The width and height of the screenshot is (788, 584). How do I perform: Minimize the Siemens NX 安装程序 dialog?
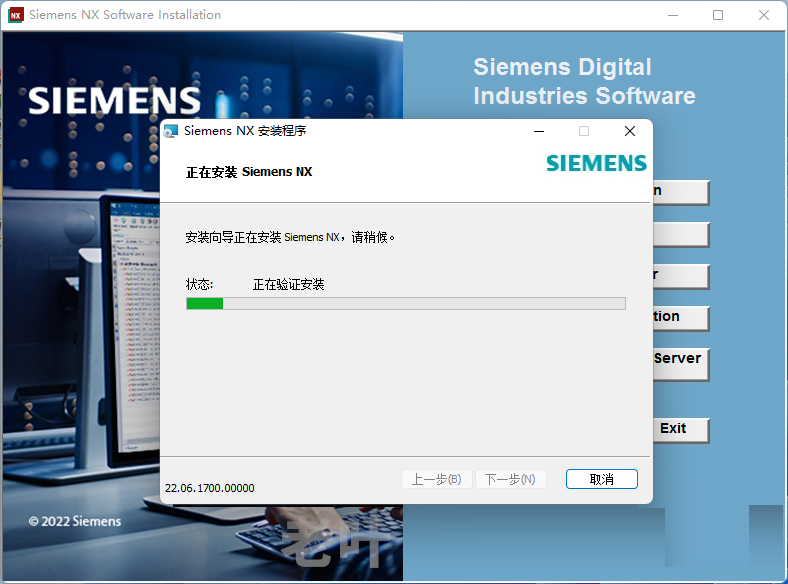pos(539,131)
